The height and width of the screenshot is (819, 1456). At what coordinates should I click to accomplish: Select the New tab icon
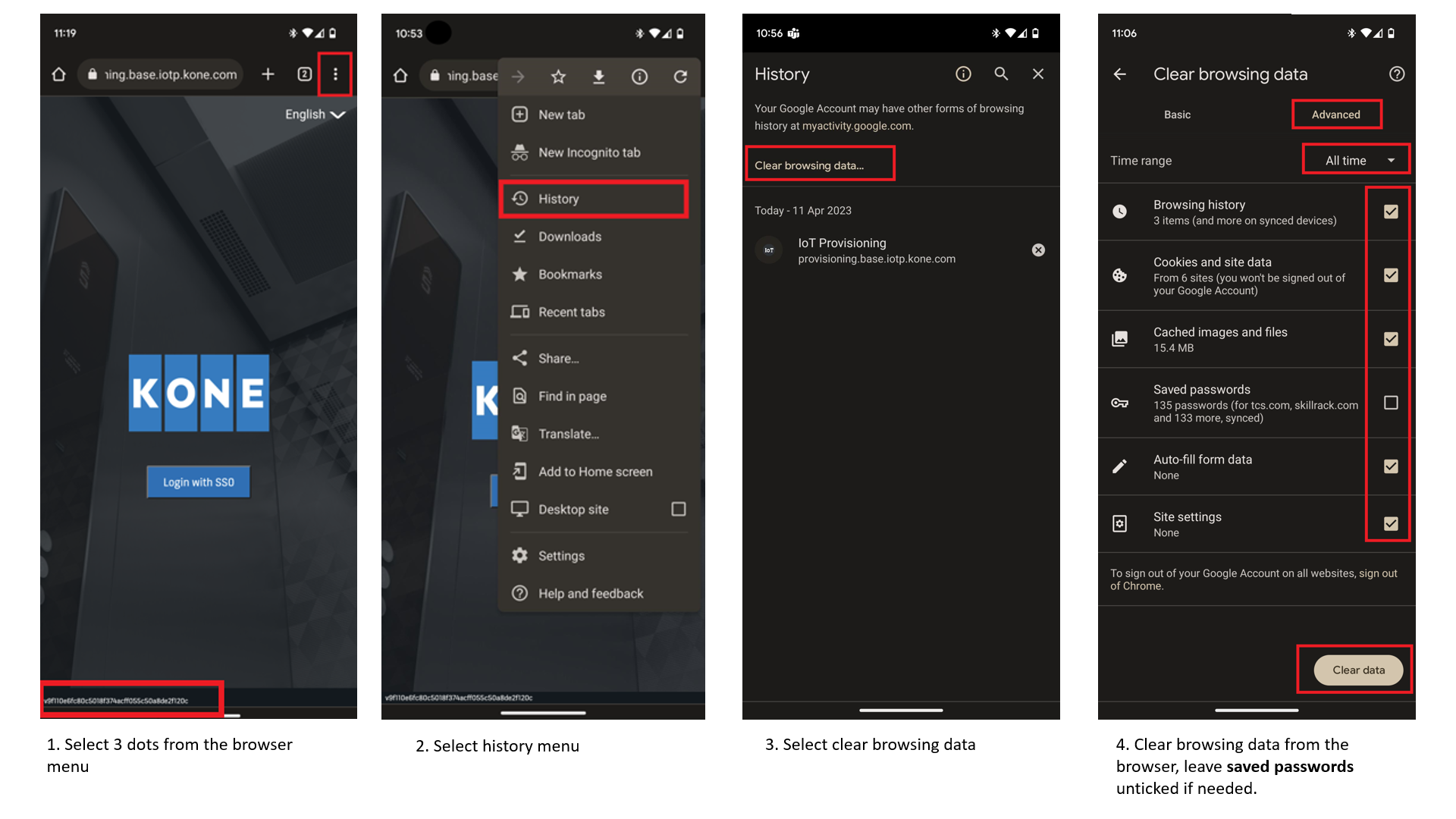coord(519,114)
